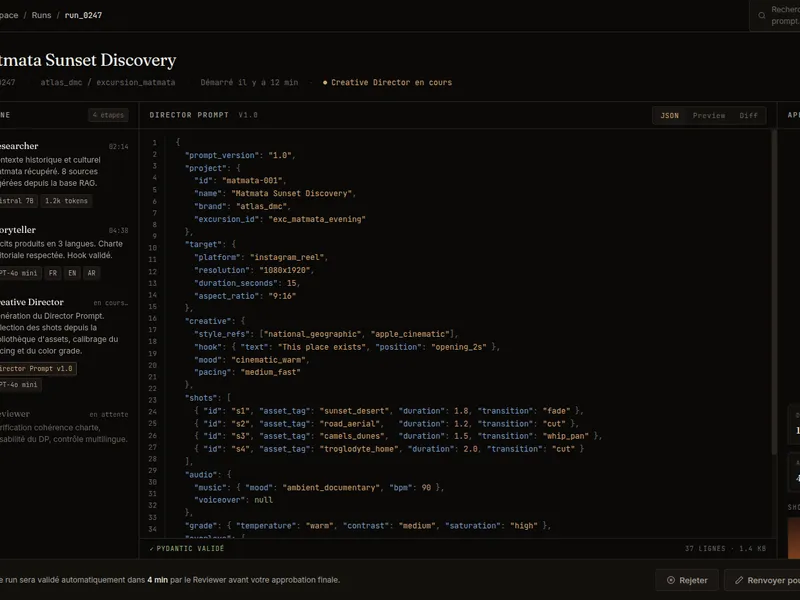The height and width of the screenshot is (600, 800).
Task: Click the "prompt_version" JSON line
Action: point(240,155)
